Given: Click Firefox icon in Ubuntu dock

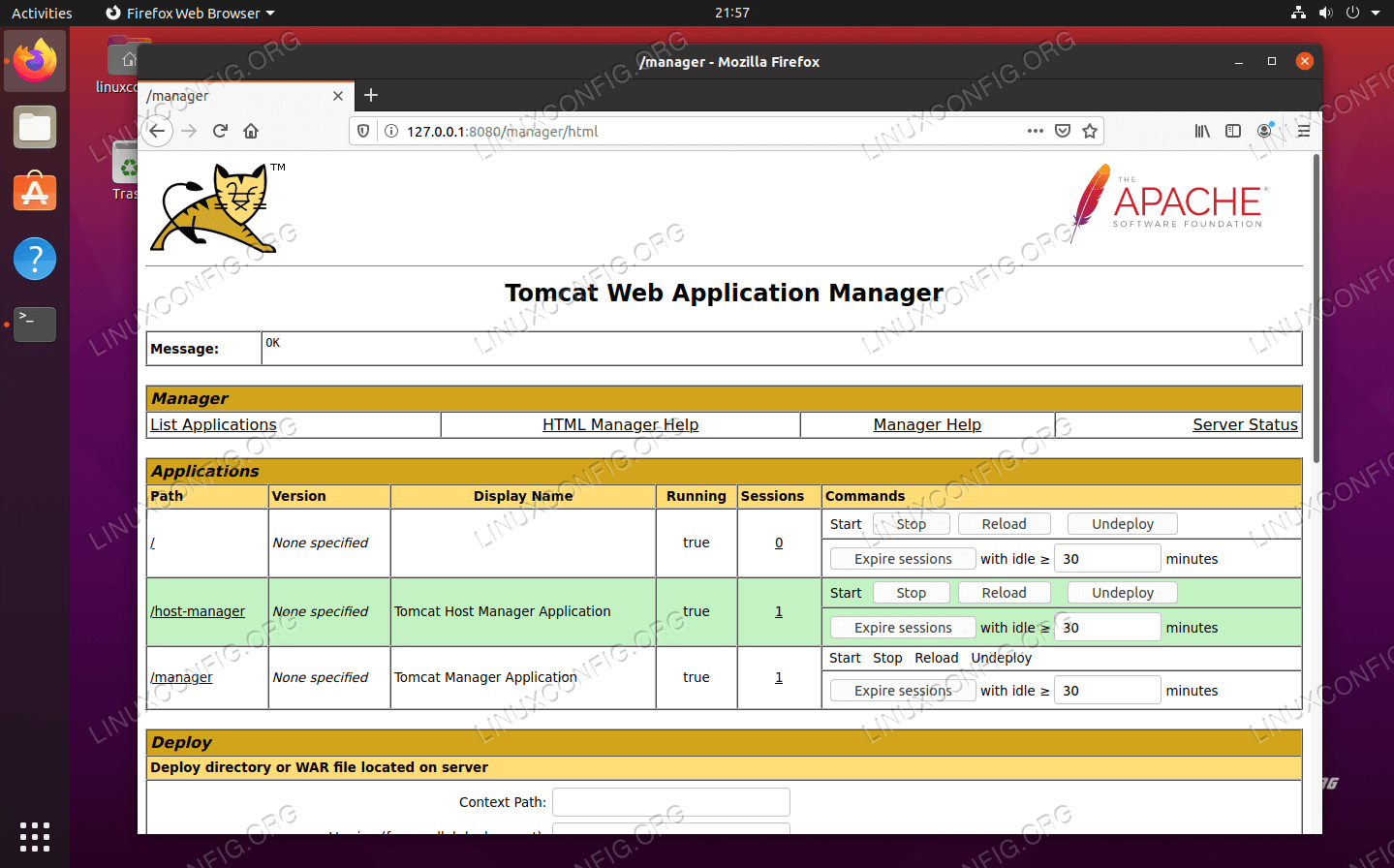Looking at the screenshot, I should tap(35, 61).
